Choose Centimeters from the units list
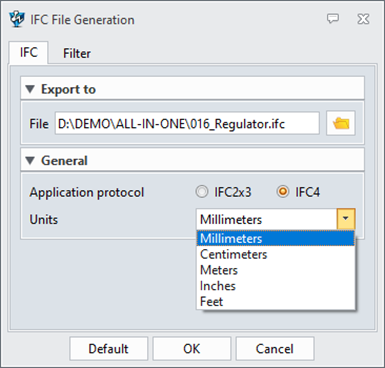 [276, 254]
